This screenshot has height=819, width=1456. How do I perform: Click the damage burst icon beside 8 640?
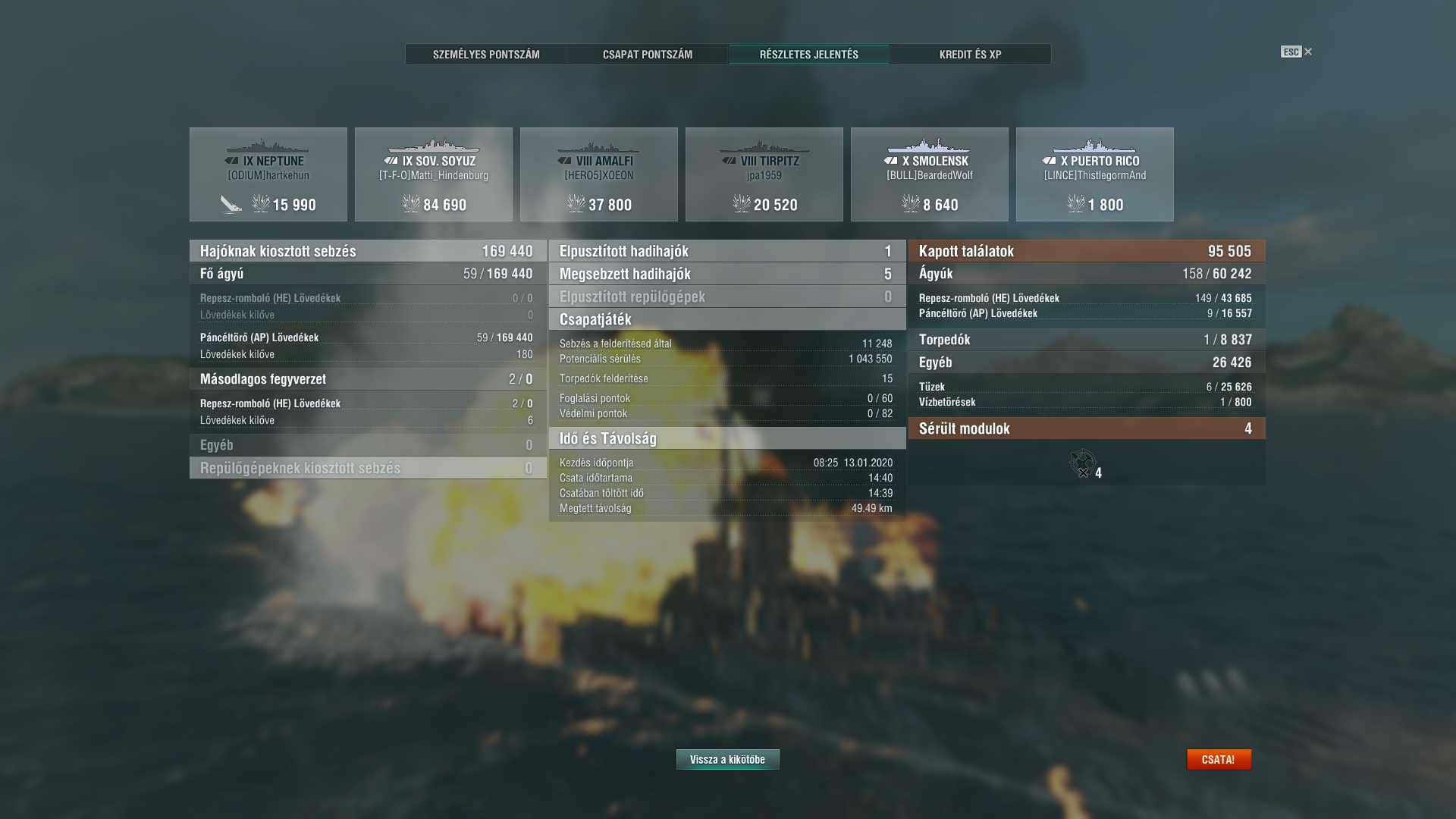point(911,203)
